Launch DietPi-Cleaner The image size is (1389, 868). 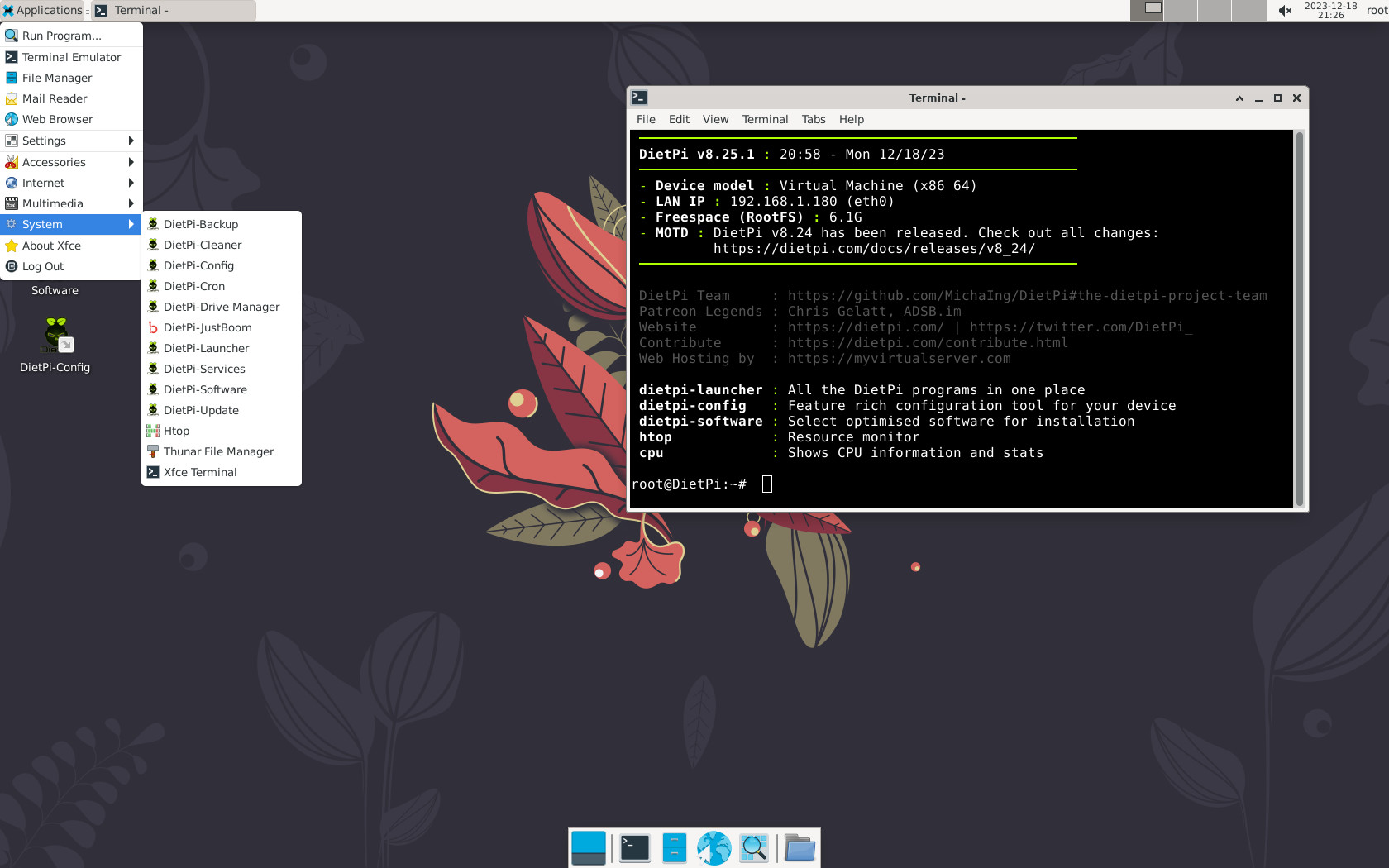[222, 245]
